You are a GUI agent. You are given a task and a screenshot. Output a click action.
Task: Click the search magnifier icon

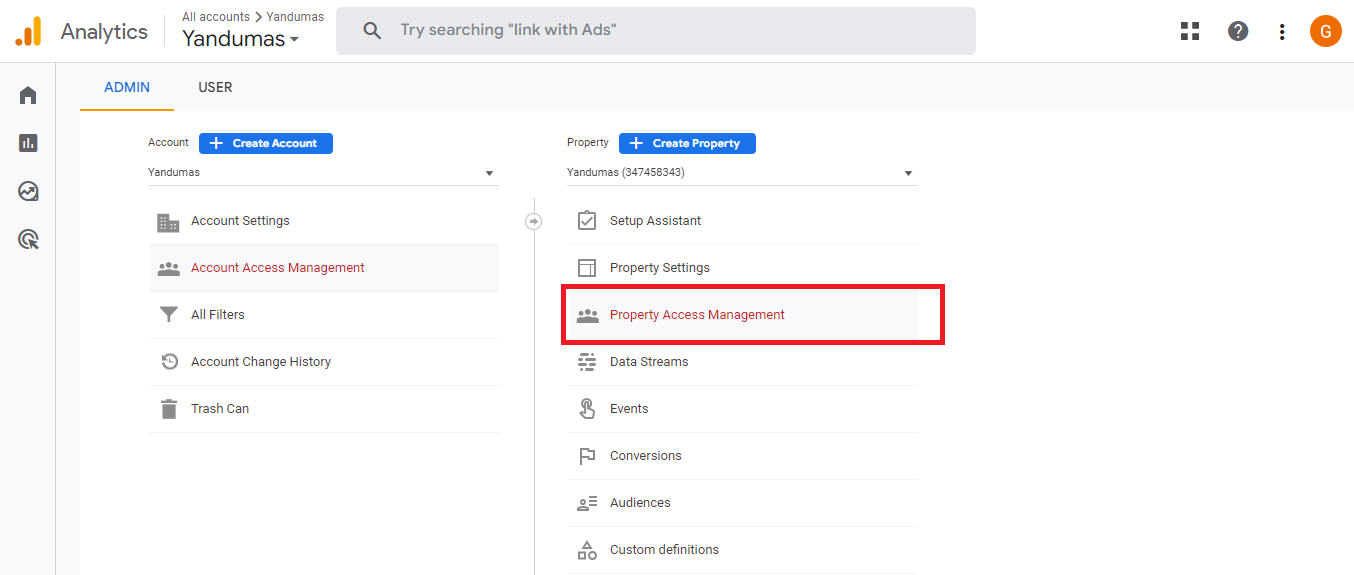tap(372, 31)
